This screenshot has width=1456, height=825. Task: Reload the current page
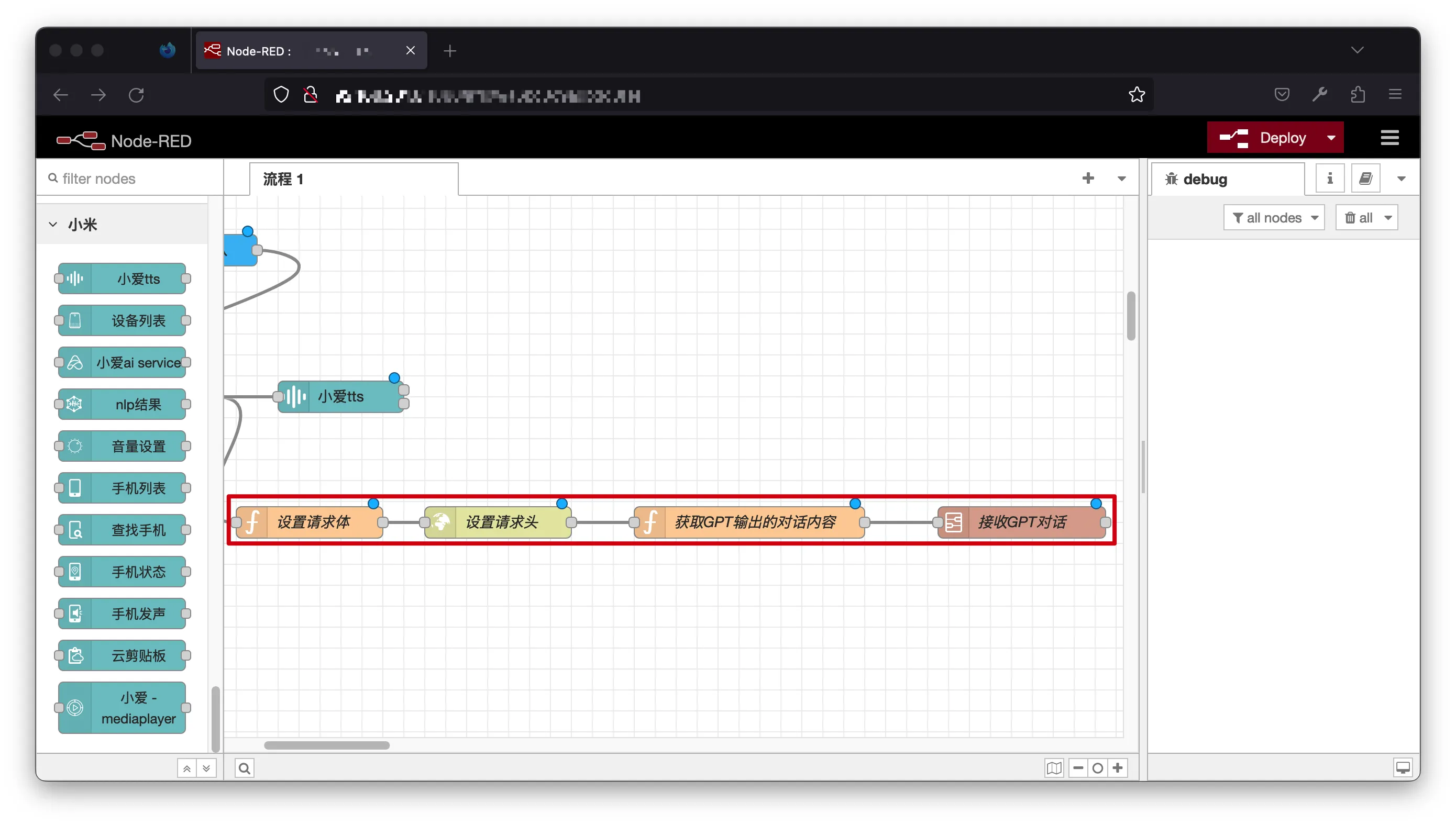click(136, 95)
